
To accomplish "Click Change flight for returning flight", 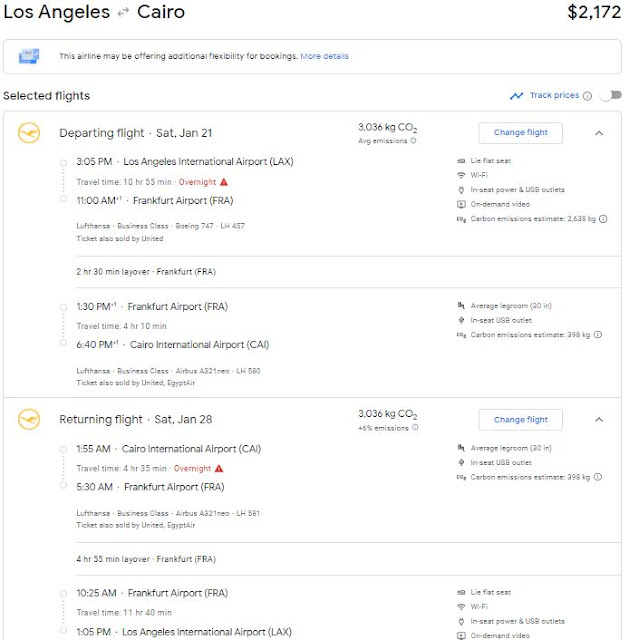I will pyautogui.click(x=520, y=420).
